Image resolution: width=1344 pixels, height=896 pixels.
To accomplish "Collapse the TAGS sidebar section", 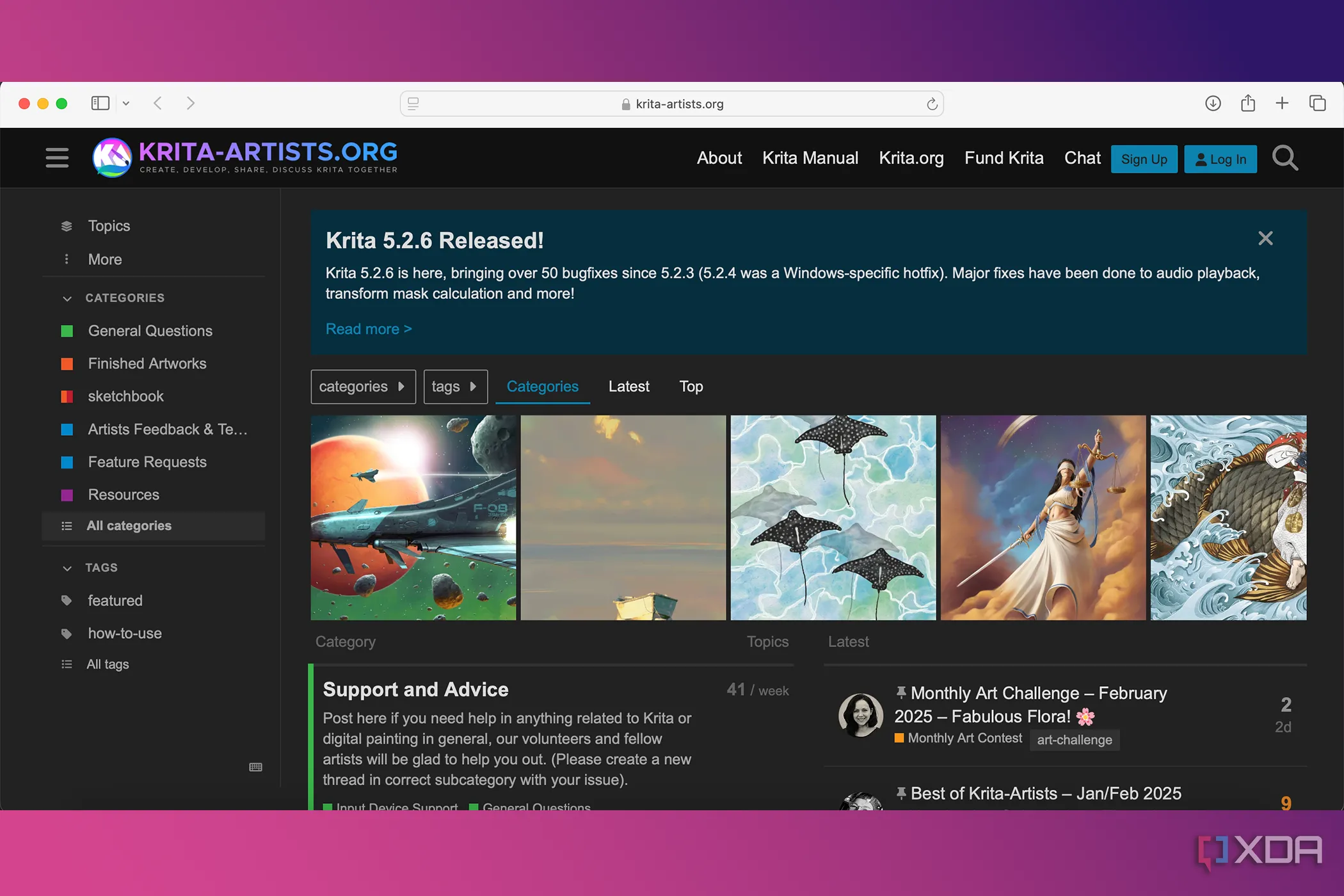I will point(67,568).
